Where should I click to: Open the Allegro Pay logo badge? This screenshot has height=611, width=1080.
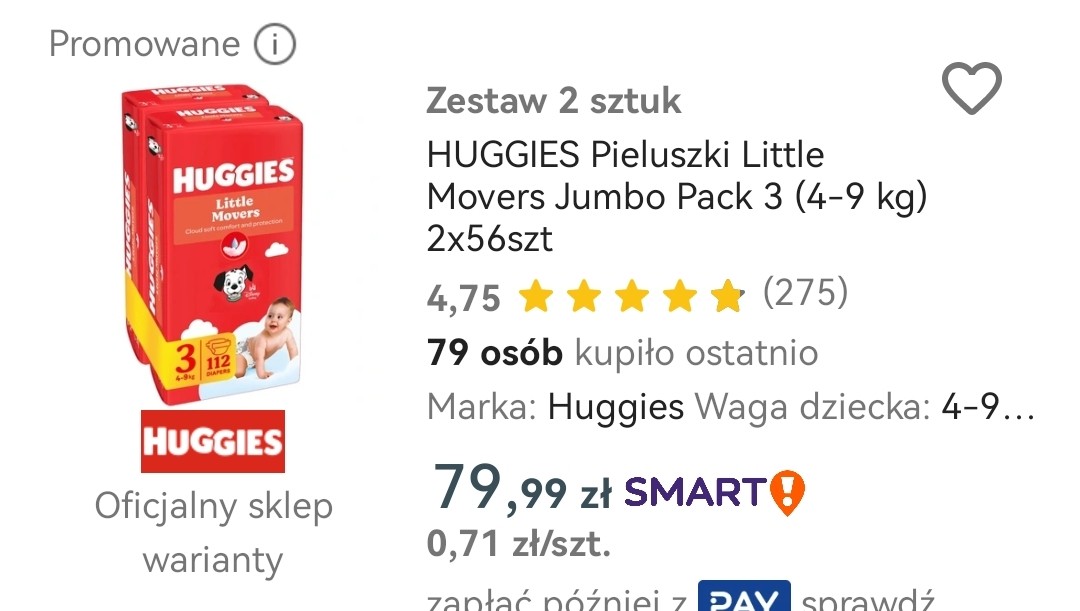coord(744,597)
